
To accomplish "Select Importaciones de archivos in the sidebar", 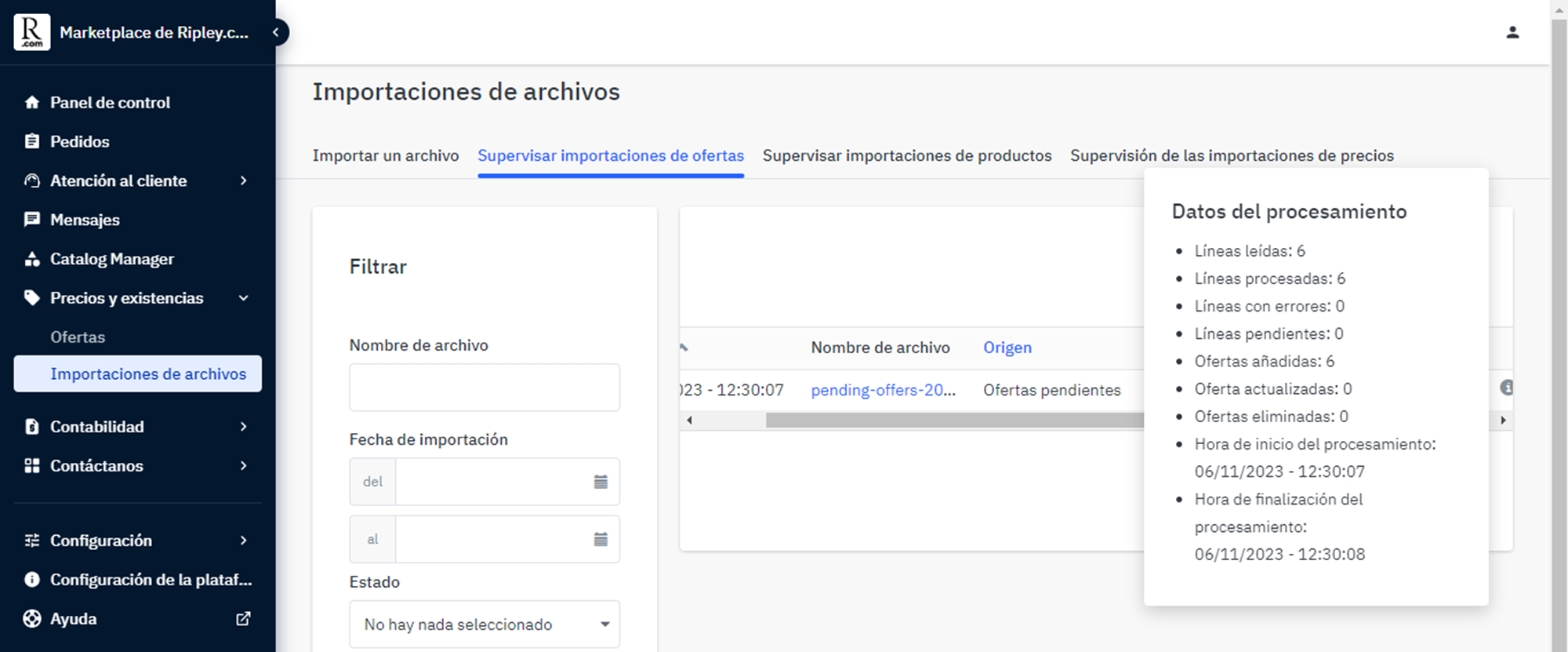I will (138, 373).
